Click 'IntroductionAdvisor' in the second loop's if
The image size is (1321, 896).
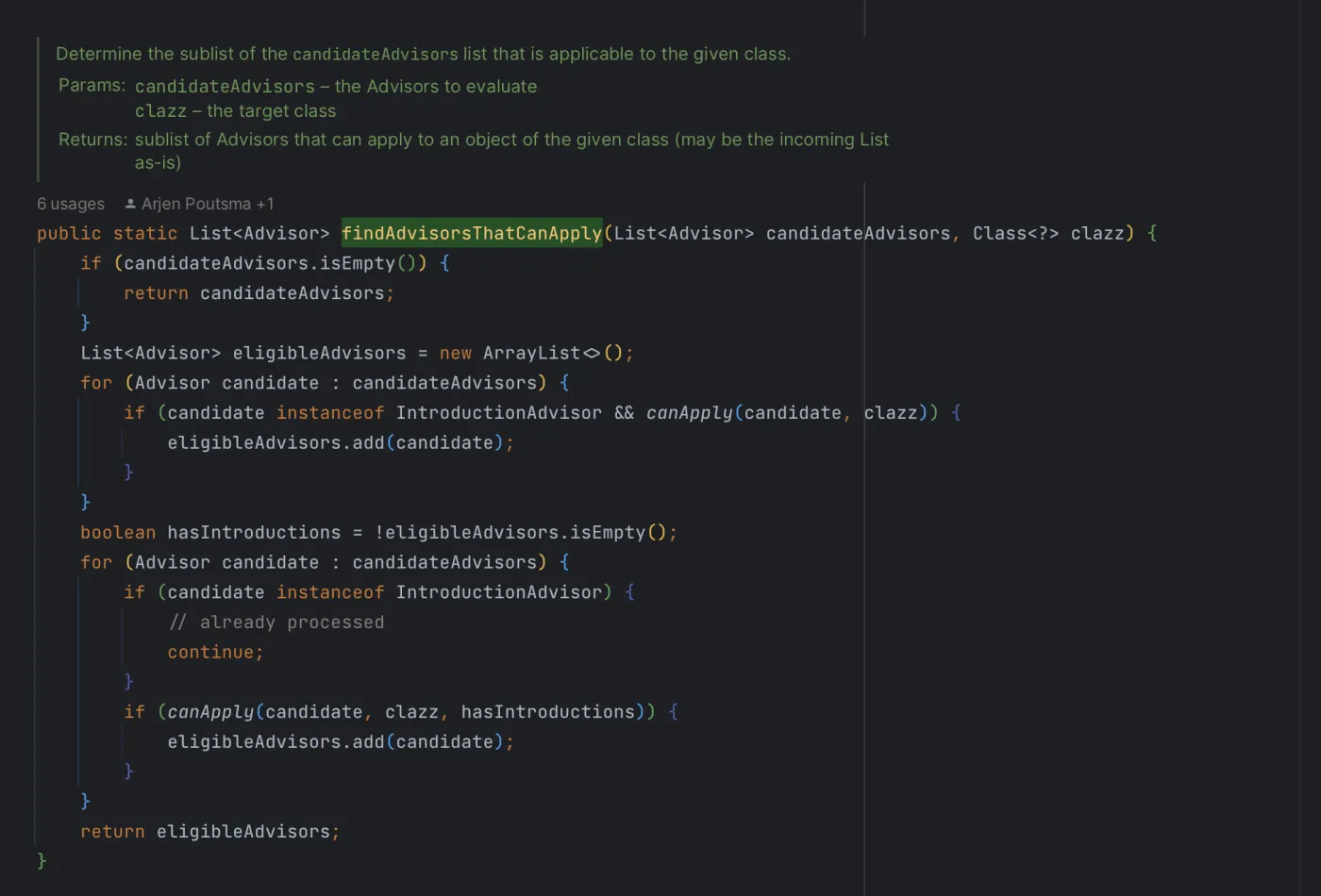pos(498,592)
